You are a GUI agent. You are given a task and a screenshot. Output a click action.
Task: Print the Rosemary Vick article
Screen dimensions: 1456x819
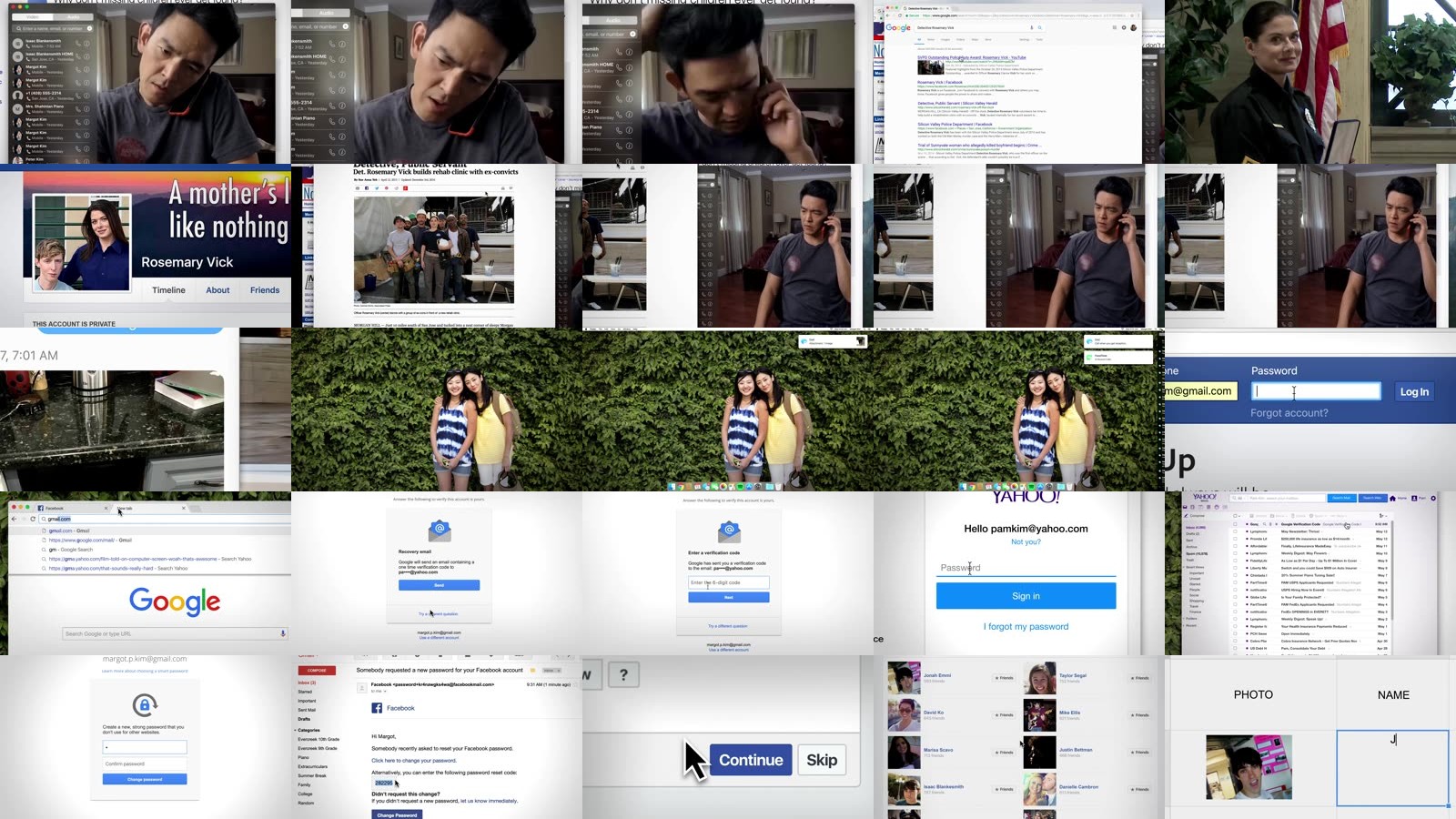[x=503, y=188]
